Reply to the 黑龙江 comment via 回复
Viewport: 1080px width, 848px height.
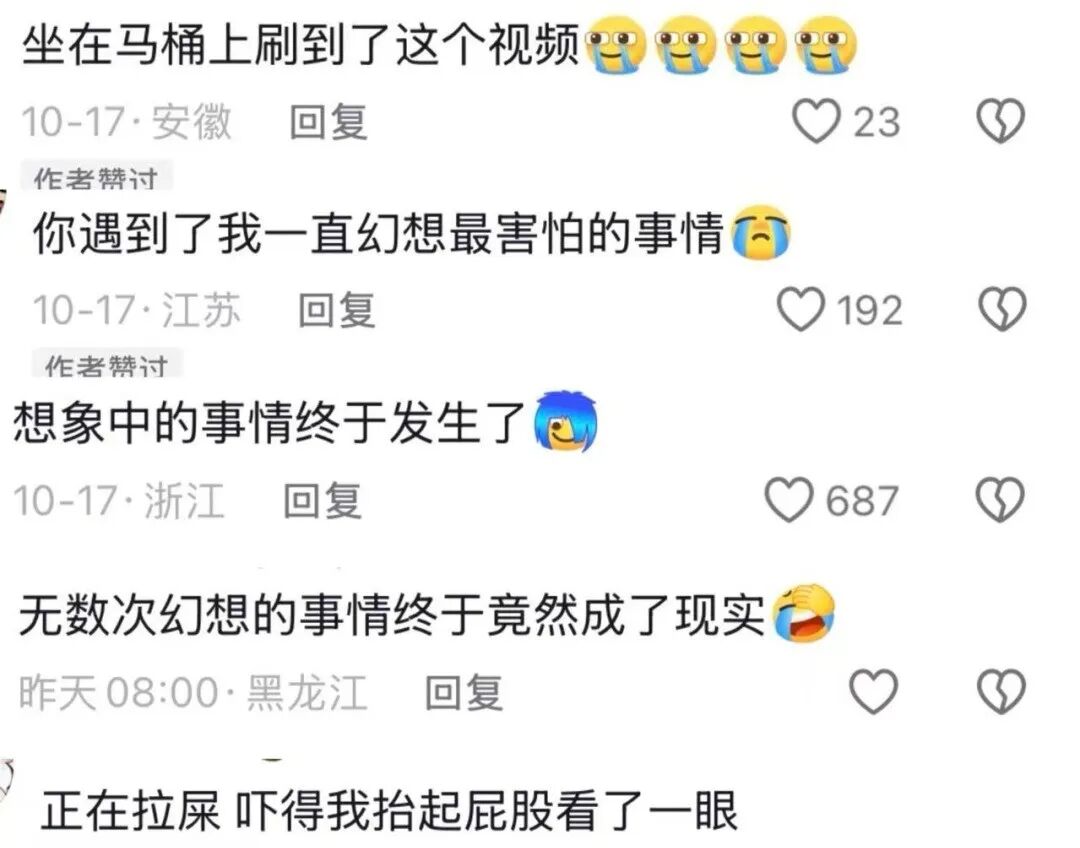tap(464, 692)
